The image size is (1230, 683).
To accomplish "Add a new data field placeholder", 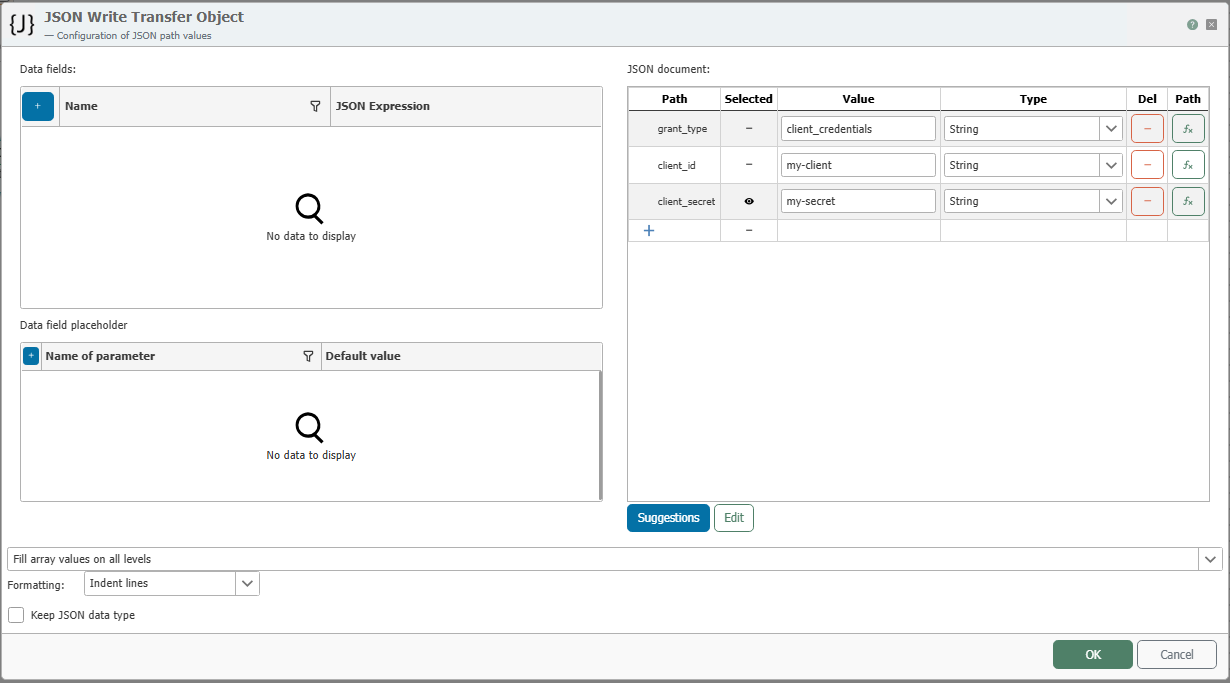I will [30, 356].
